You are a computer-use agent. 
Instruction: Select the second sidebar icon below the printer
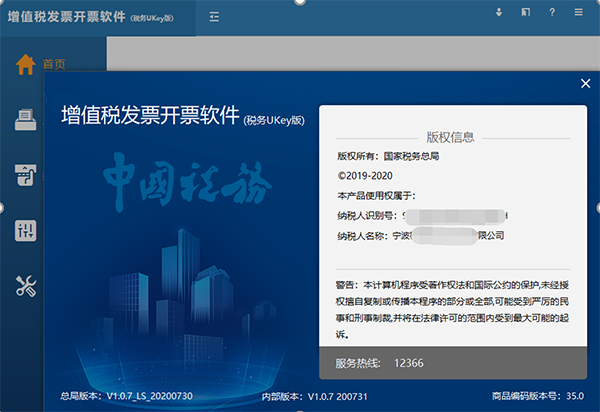(x=25, y=176)
